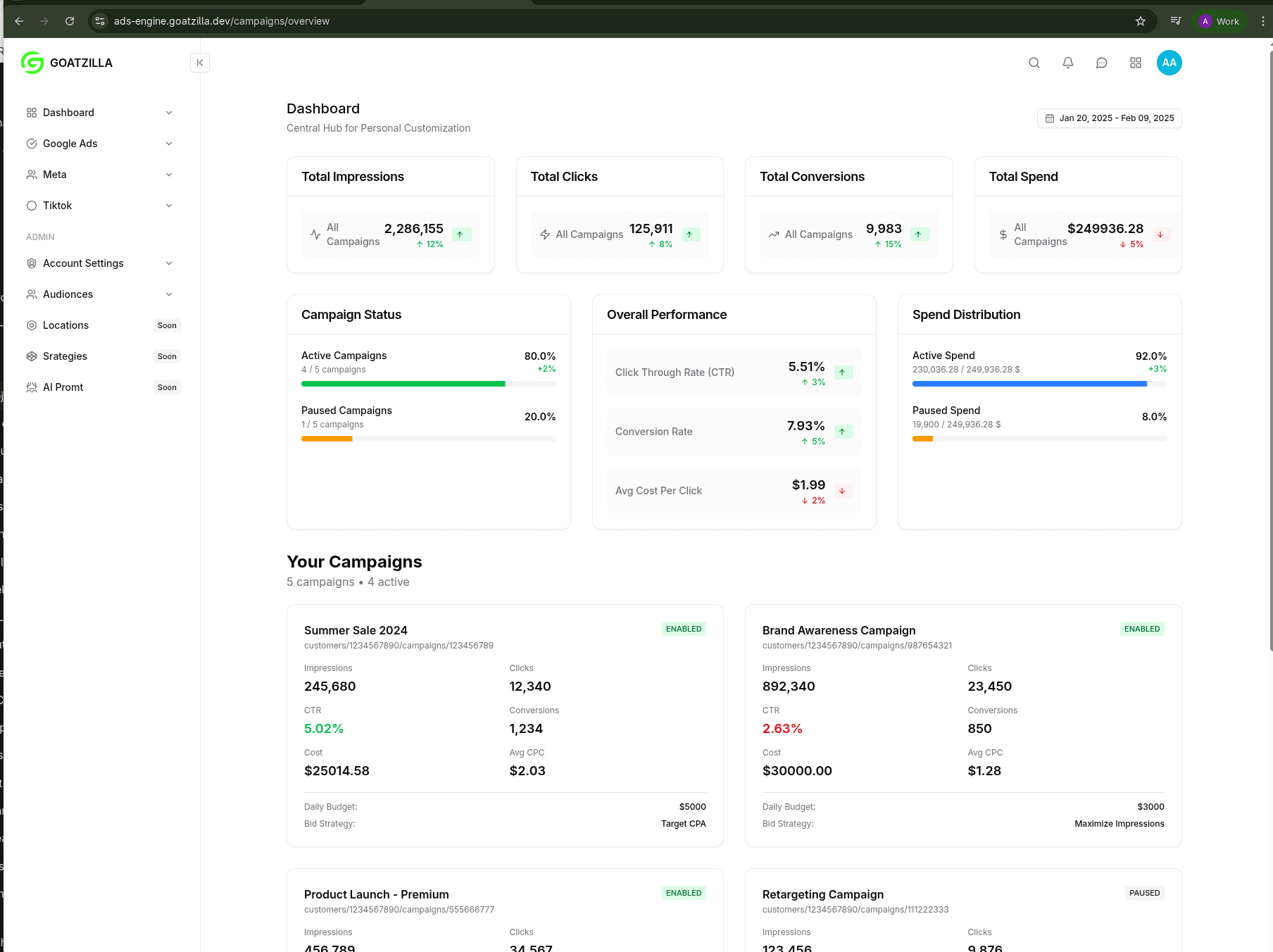Click the AA avatar circle
The width and height of the screenshot is (1273, 952).
pyautogui.click(x=1169, y=63)
